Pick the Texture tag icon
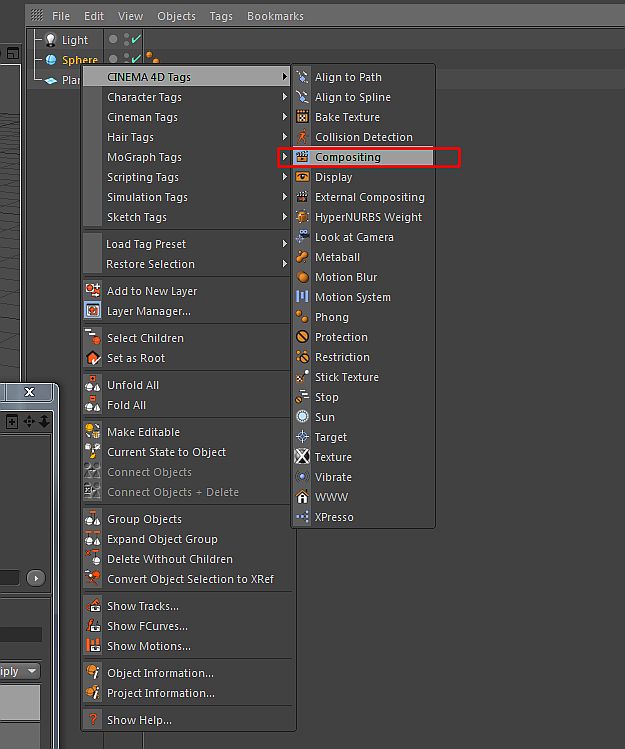Screen dimensions: 625x749 (x=302, y=457)
